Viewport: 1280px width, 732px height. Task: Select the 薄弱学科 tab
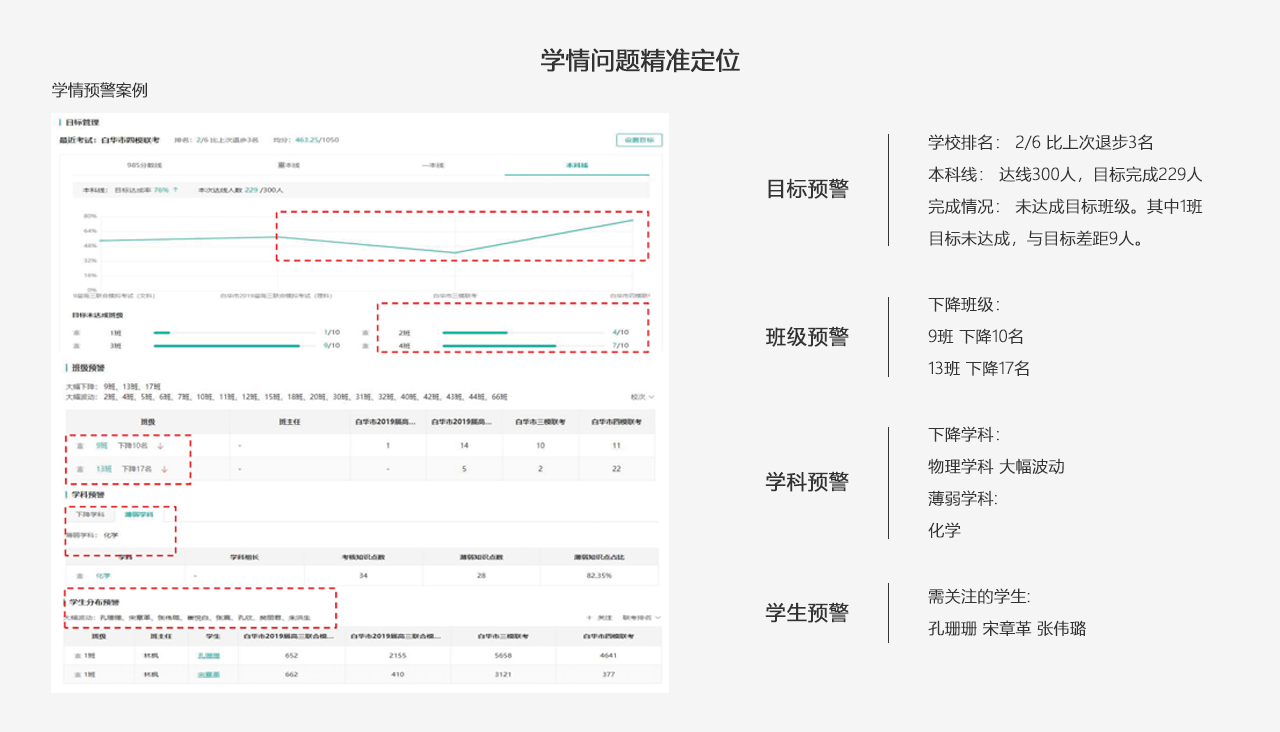[x=139, y=515]
